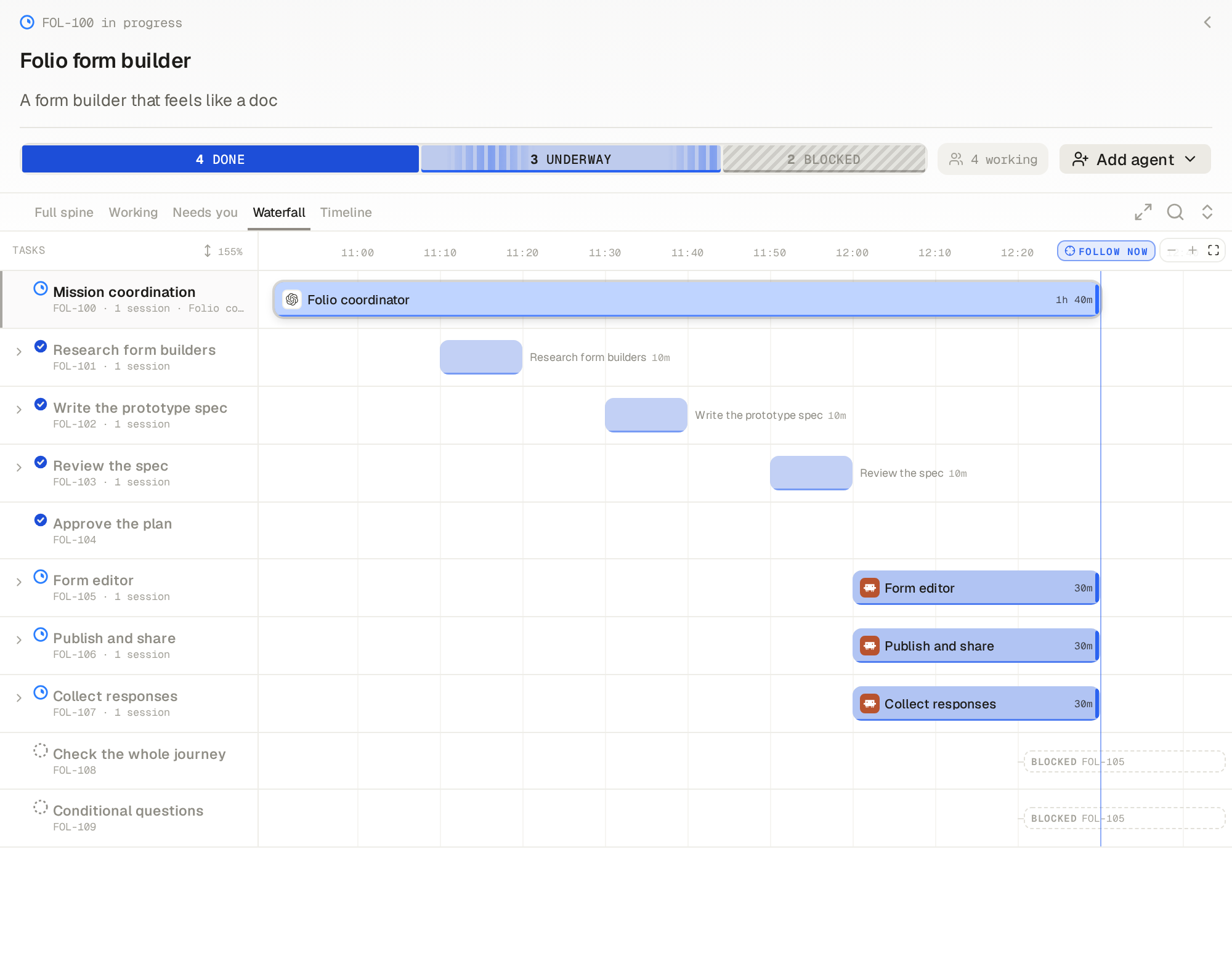The height and width of the screenshot is (961, 1232).
Task: Collapse the panel with the top-right chevron
Action: [x=1207, y=22]
